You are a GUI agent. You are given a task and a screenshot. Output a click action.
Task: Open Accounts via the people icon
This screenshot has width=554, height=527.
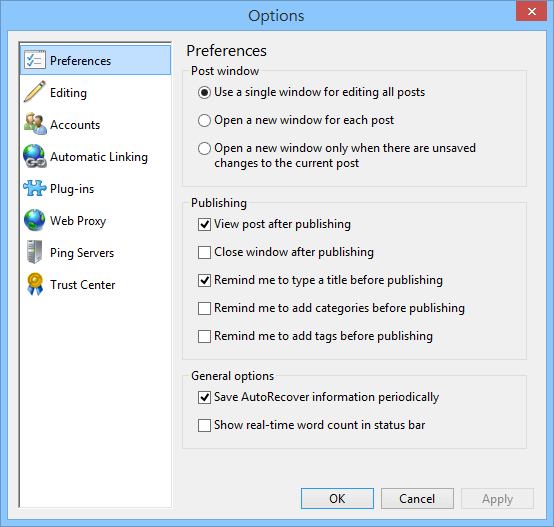click(x=35, y=124)
